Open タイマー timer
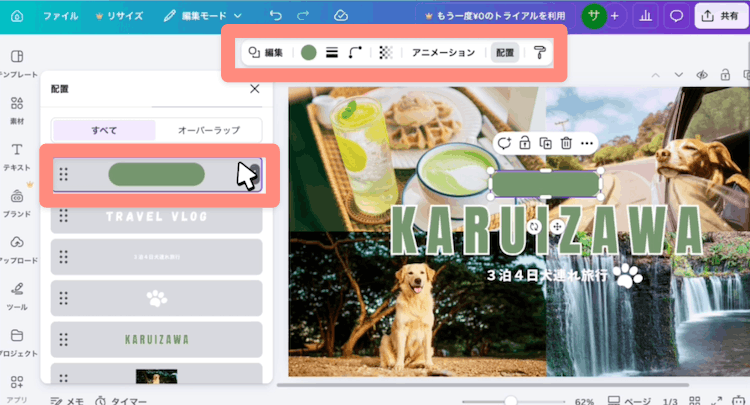This screenshot has height=405, width=750. 121,401
